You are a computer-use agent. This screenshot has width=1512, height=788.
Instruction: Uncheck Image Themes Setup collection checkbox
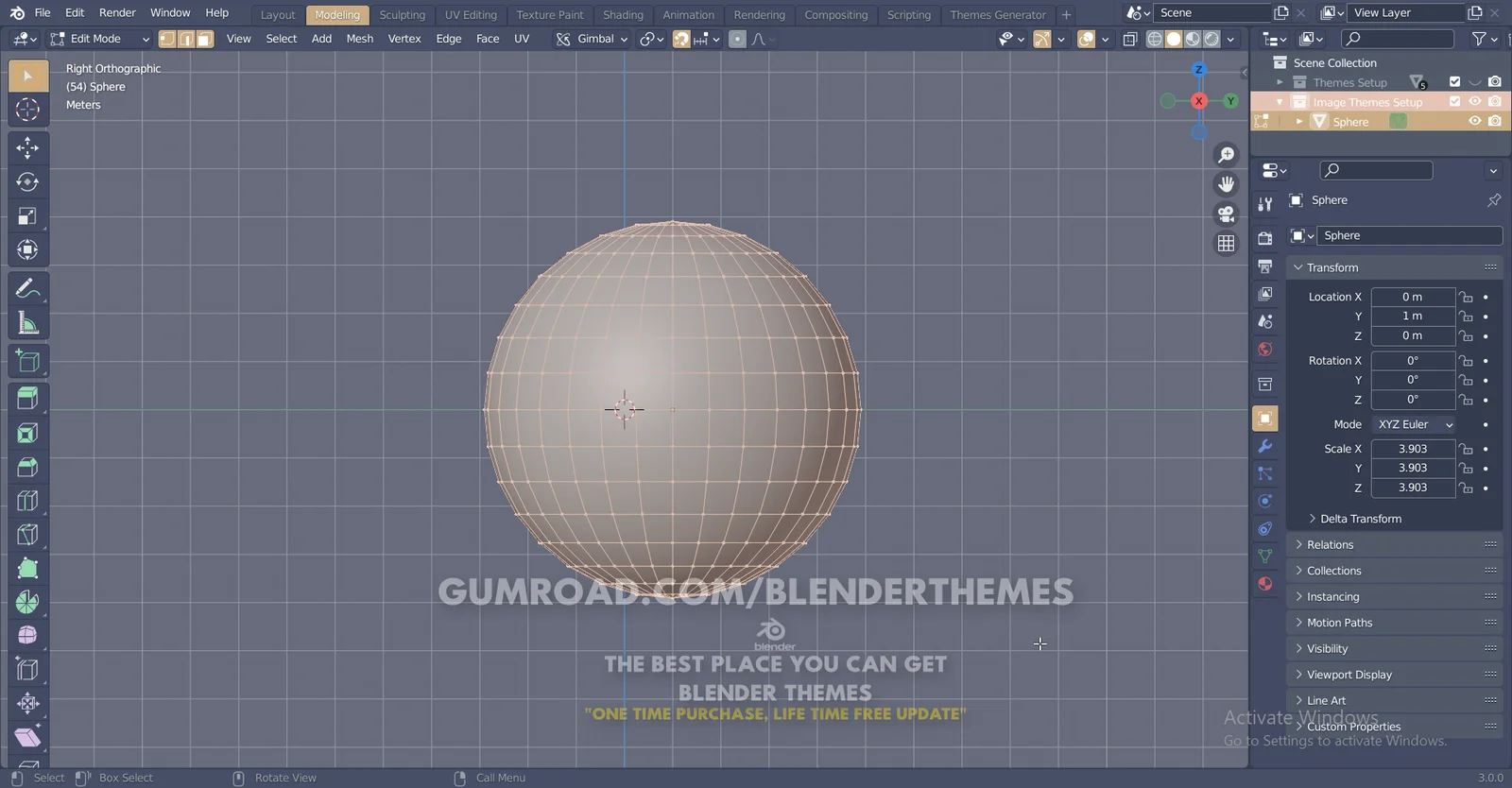[x=1454, y=101]
